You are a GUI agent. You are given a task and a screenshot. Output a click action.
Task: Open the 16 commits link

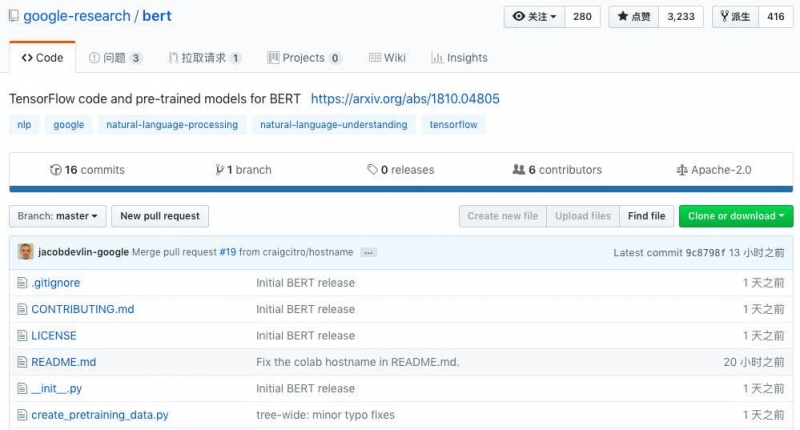coord(87,170)
